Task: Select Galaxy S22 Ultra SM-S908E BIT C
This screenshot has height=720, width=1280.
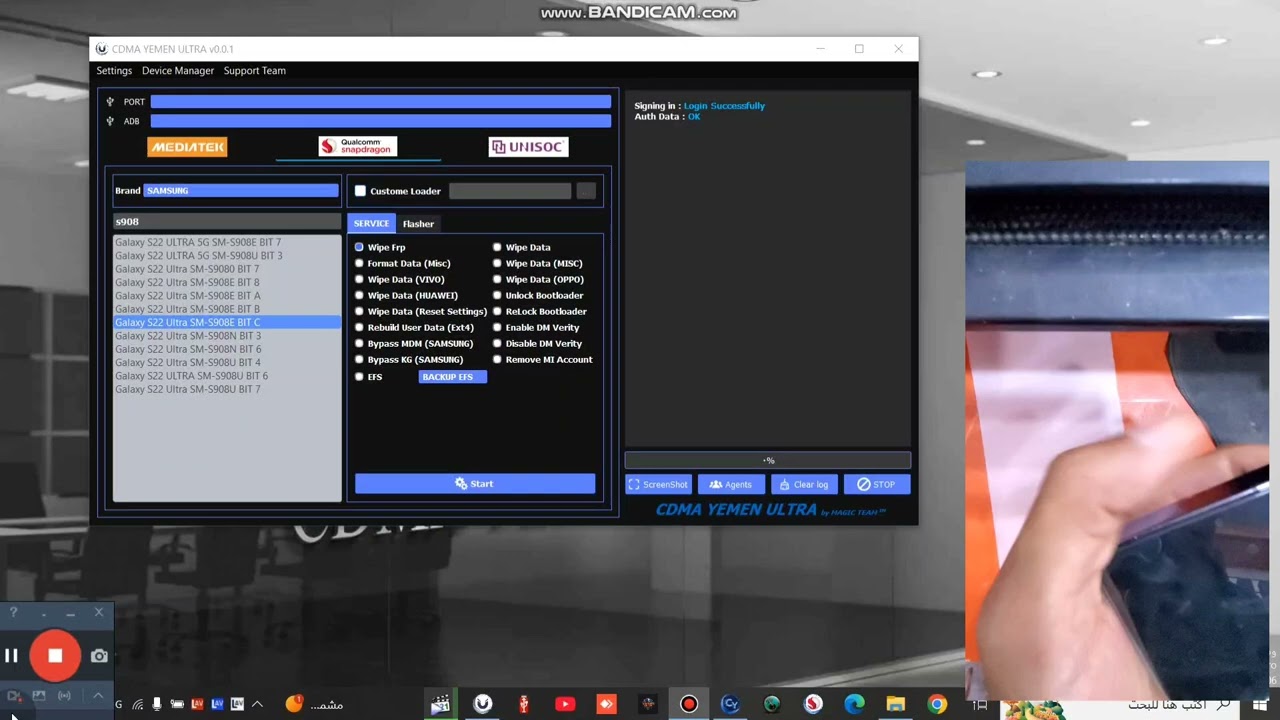Action: click(227, 323)
